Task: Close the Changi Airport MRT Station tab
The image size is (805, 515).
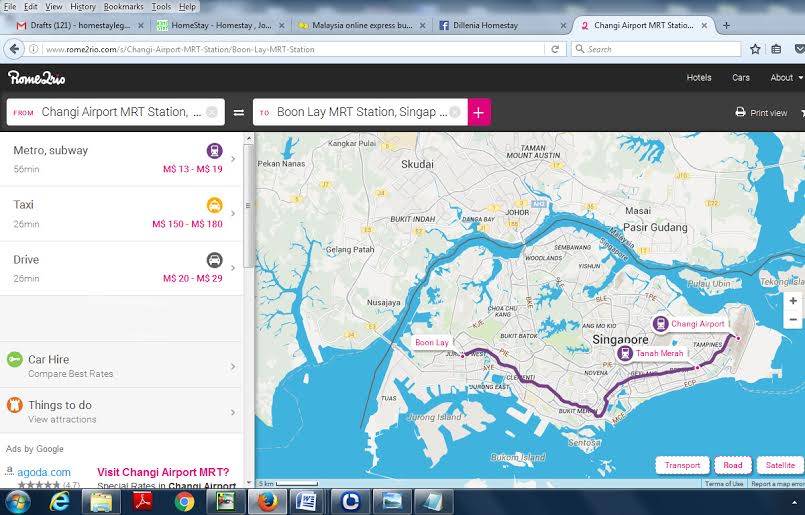Action: (704, 25)
